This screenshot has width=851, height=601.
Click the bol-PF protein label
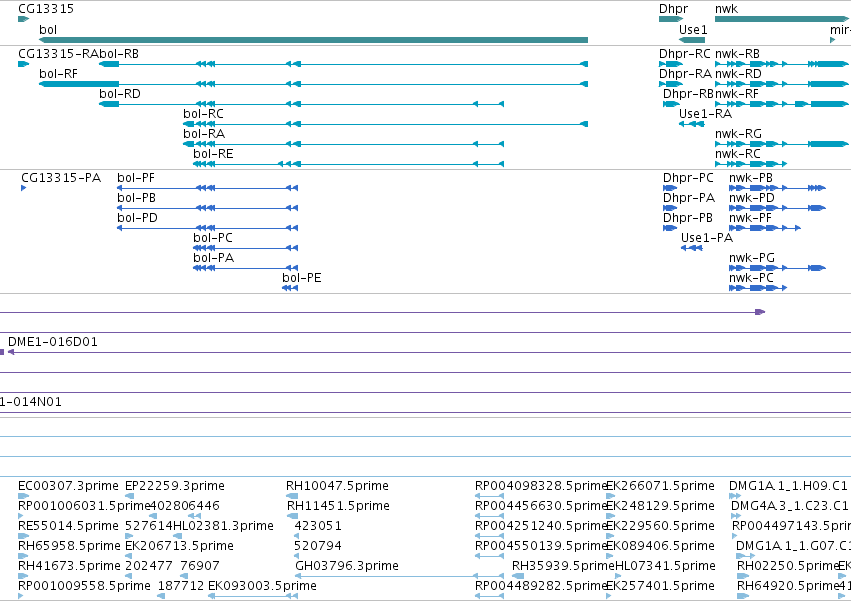(x=136, y=178)
